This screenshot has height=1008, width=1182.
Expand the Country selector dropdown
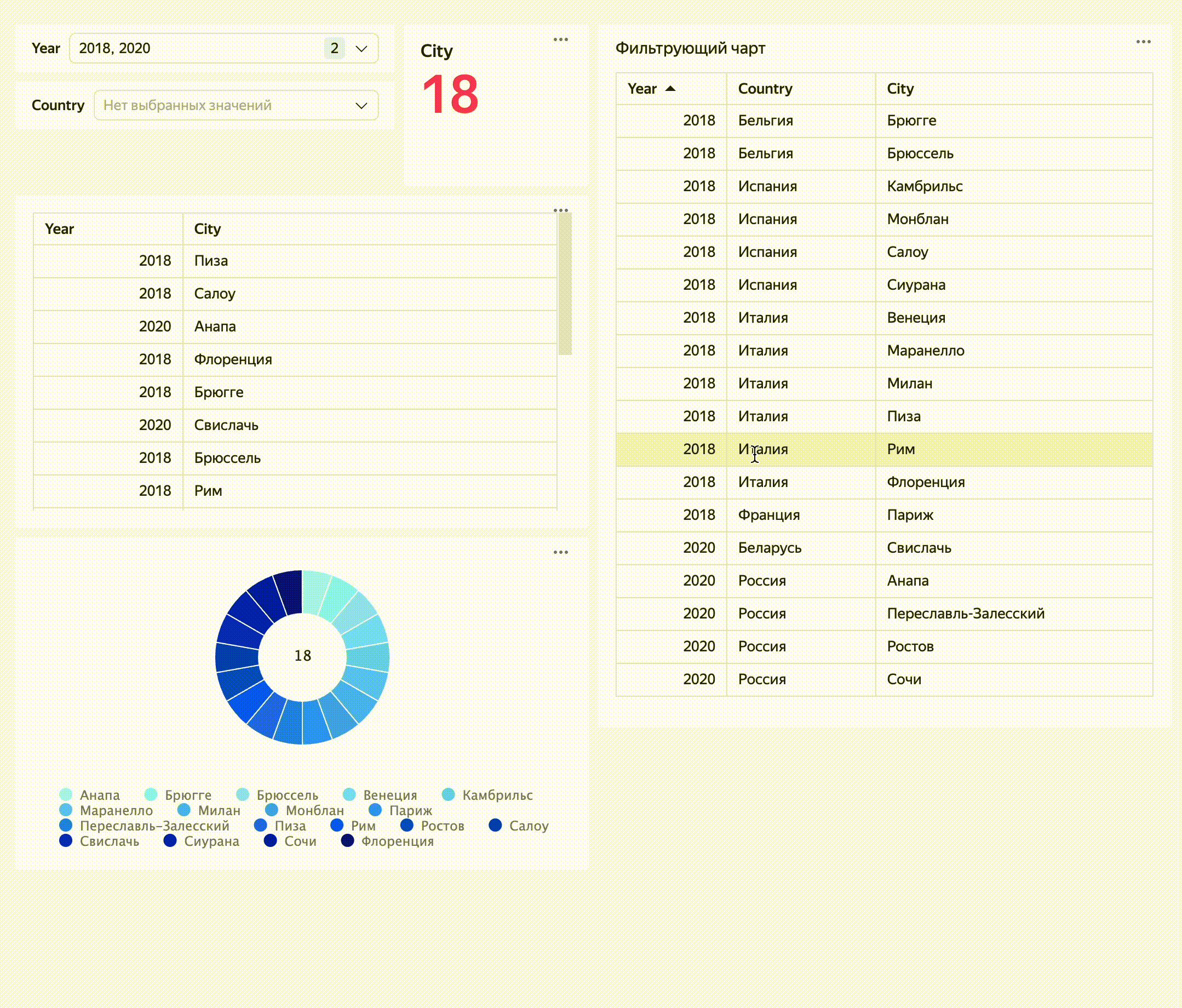tap(361, 106)
